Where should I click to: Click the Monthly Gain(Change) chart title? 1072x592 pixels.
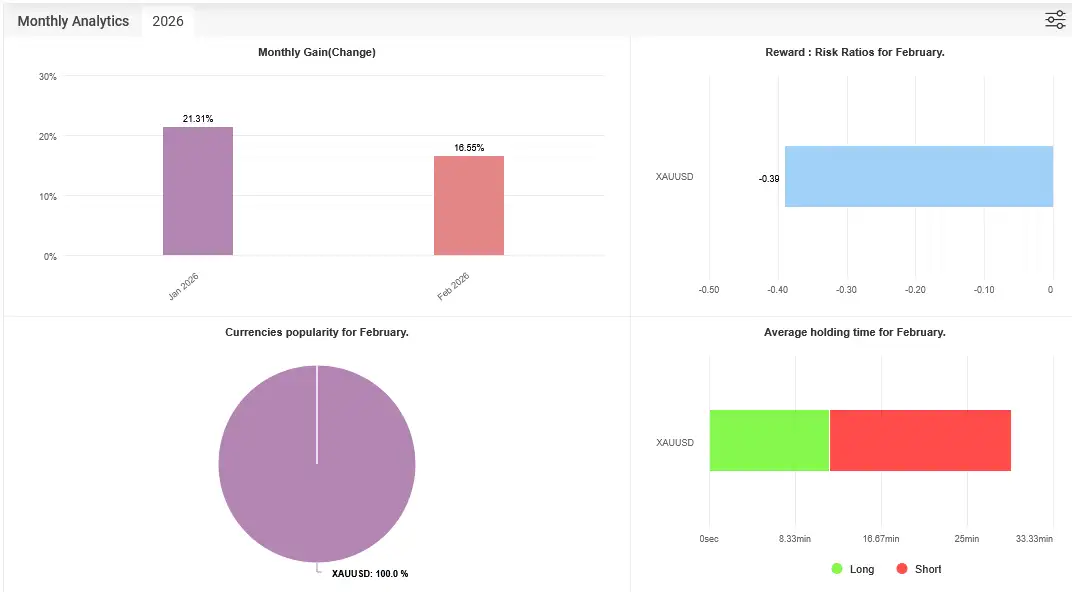point(316,52)
